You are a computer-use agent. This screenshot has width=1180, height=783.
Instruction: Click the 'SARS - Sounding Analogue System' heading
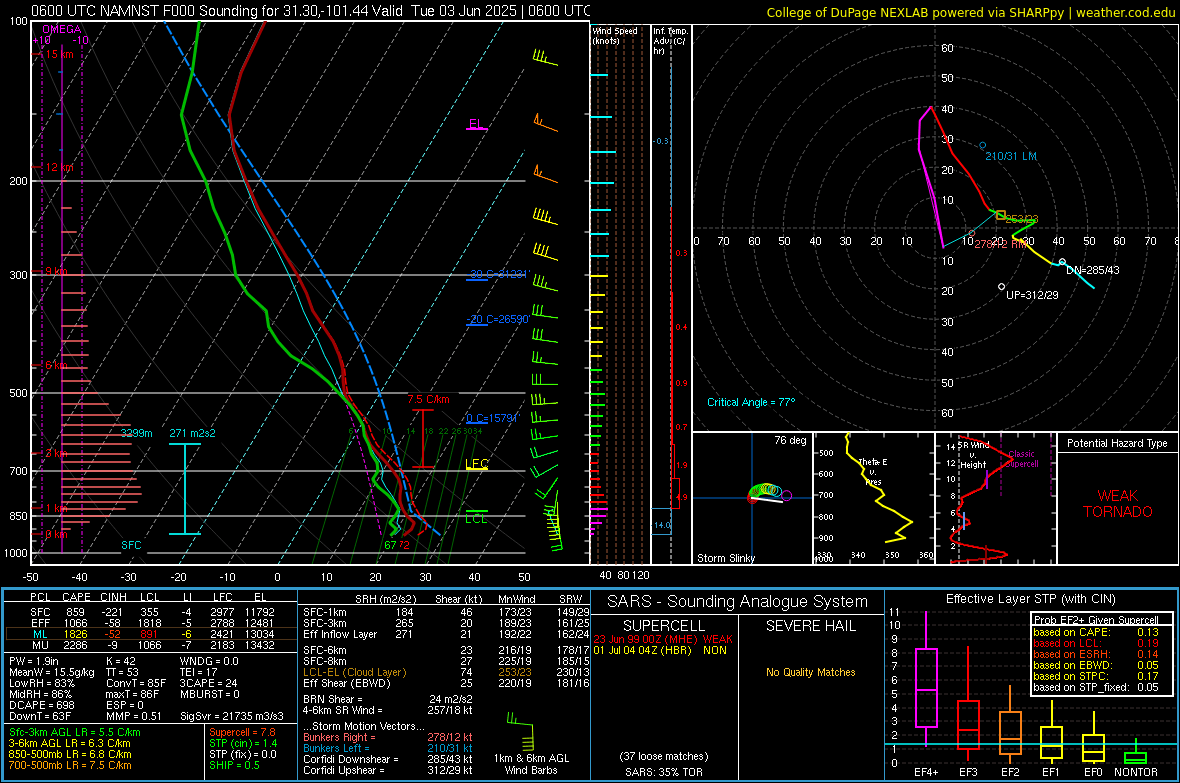737,602
